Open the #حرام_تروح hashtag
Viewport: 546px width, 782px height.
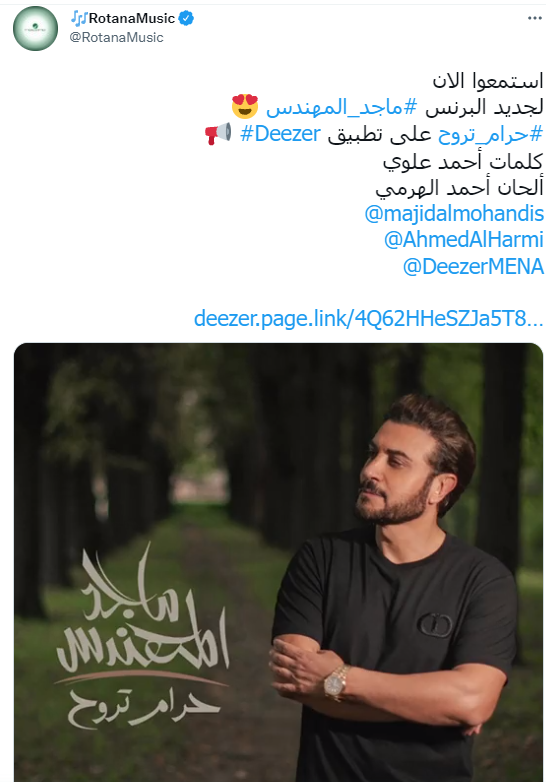[x=491, y=134]
